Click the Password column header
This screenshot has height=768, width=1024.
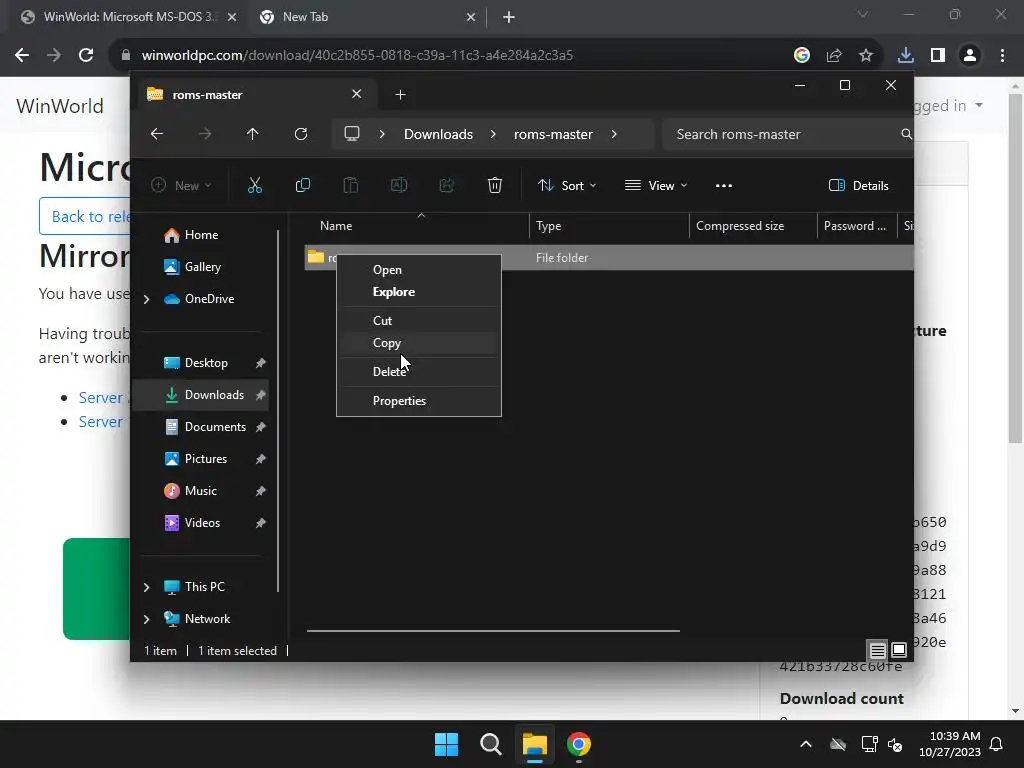(857, 226)
